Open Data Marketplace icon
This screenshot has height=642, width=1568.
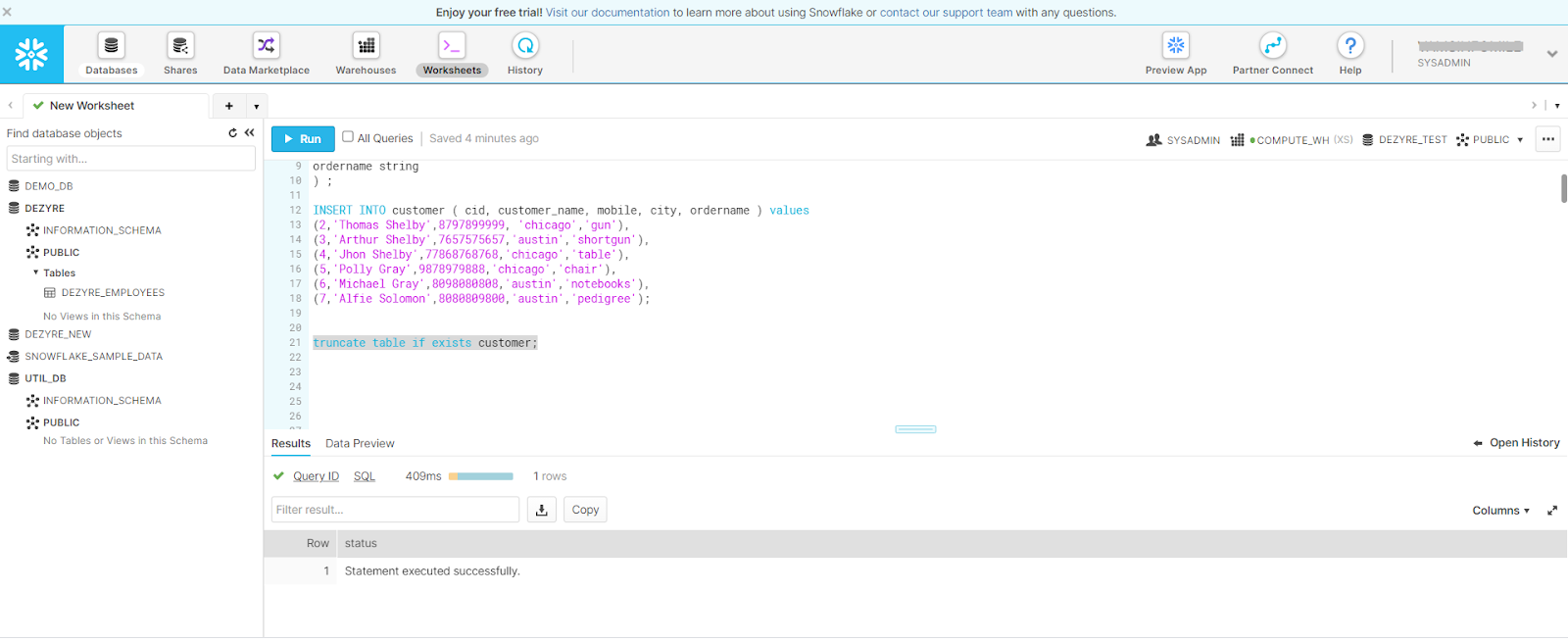[266, 46]
